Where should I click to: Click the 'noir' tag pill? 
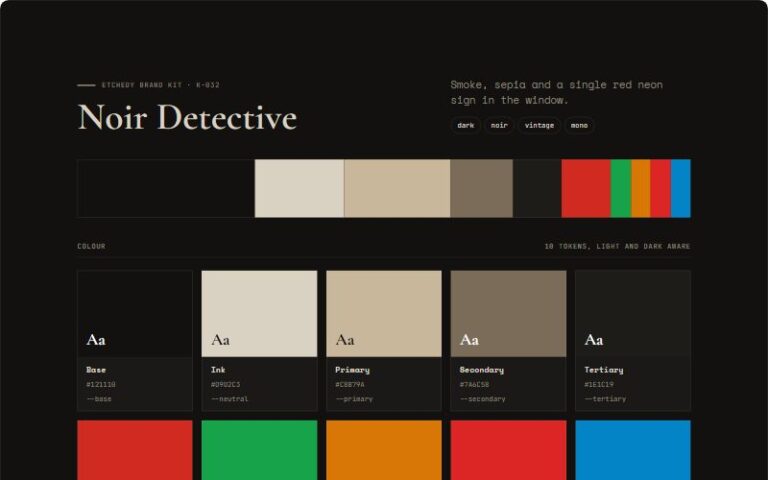pos(499,125)
